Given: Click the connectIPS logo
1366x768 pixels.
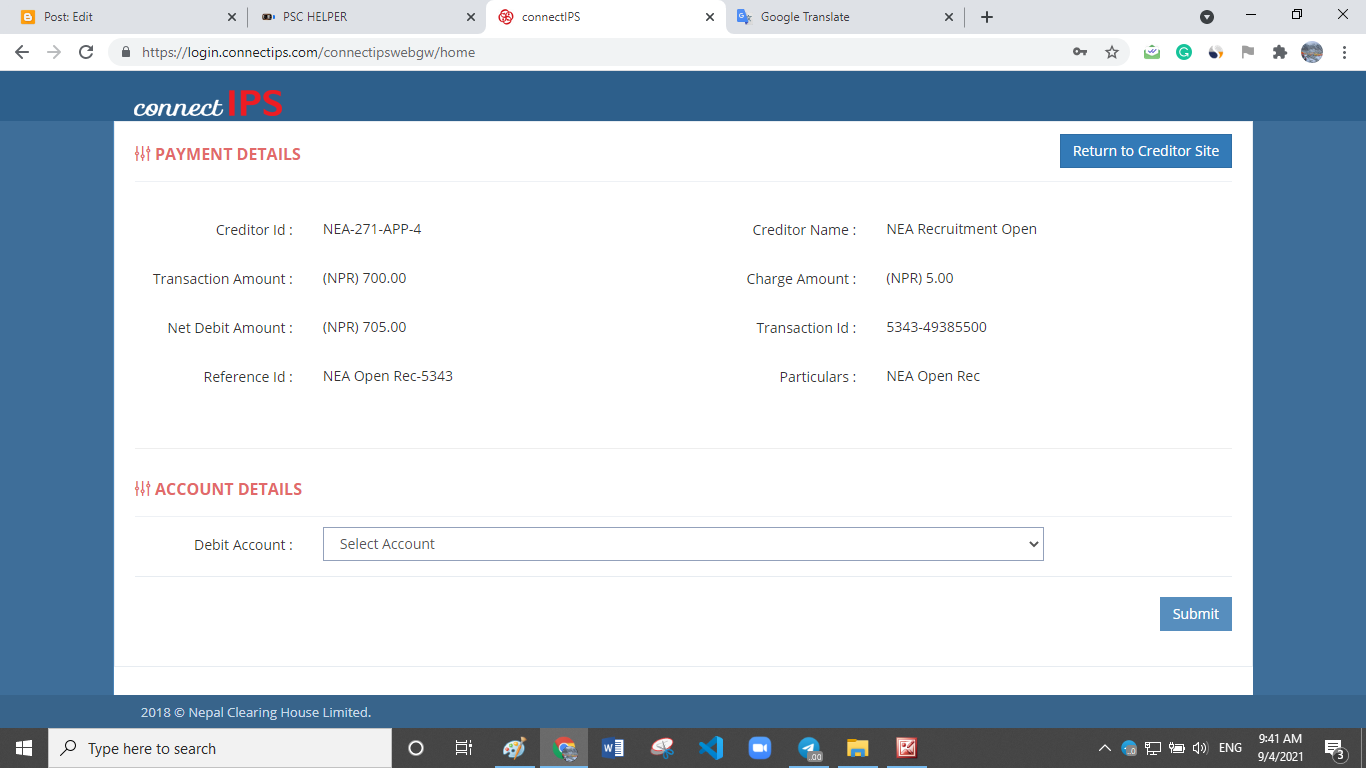Looking at the screenshot, I should [x=208, y=103].
